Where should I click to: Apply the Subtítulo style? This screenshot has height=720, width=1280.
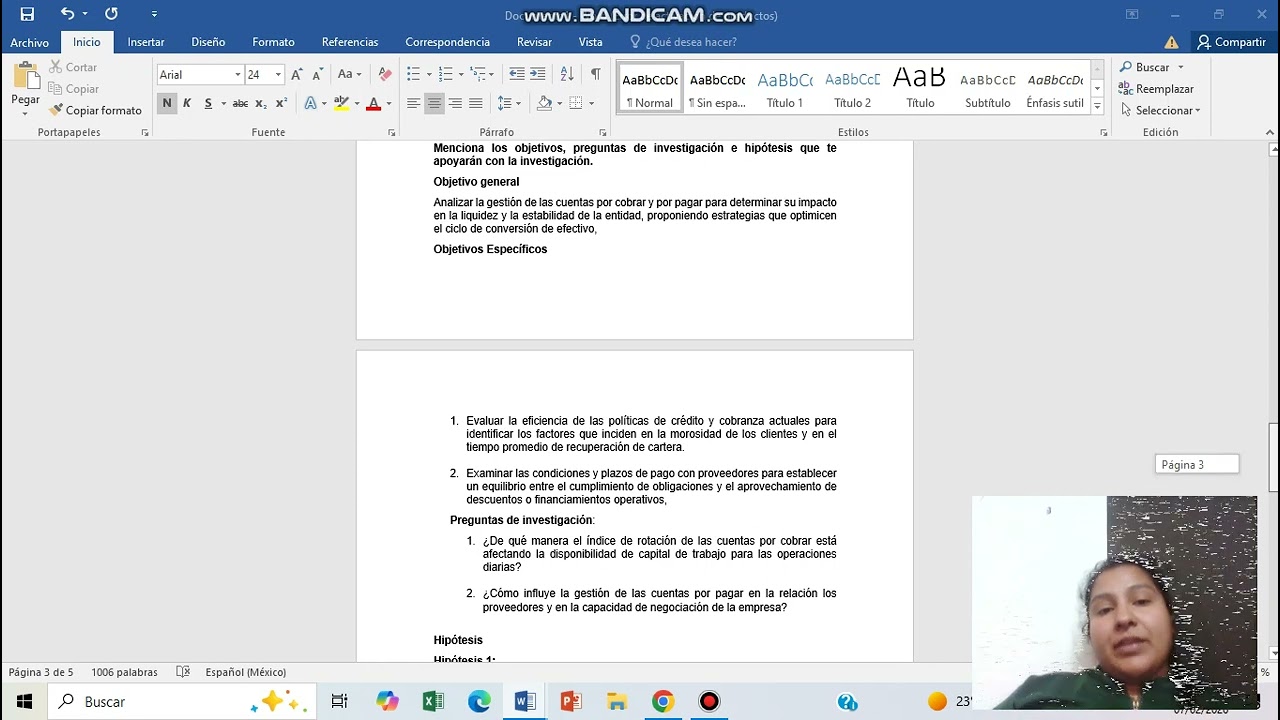pyautogui.click(x=988, y=88)
